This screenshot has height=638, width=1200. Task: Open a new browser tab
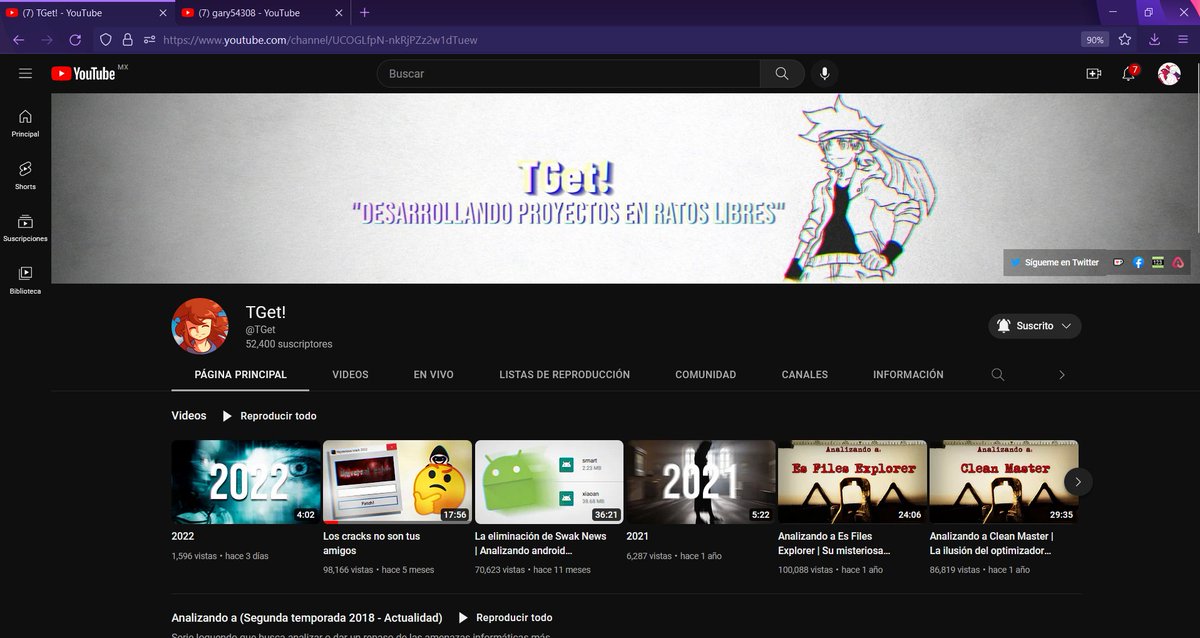(365, 13)
